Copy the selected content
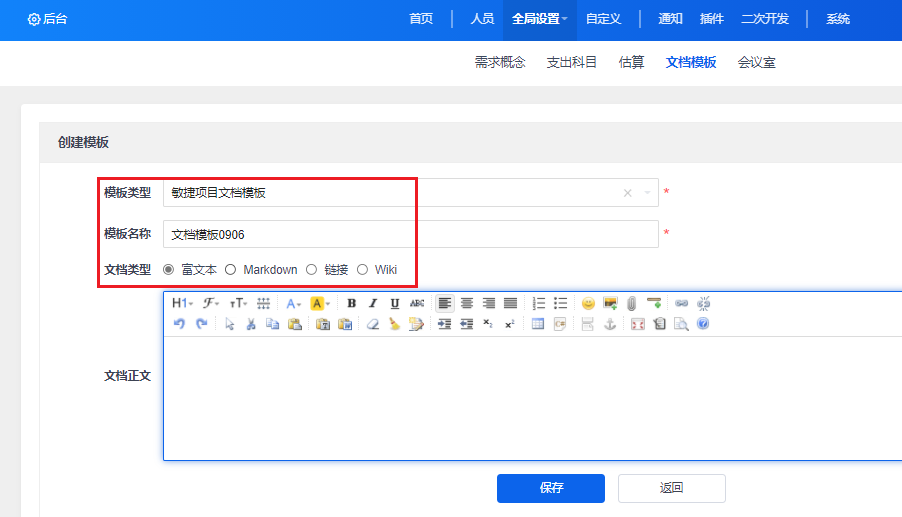This screenshot has width=902, height=517. (x=273, y=324)
